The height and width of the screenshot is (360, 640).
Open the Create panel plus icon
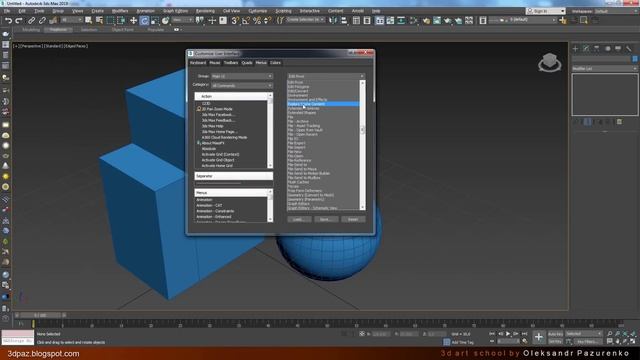click(x=576, y=49)
